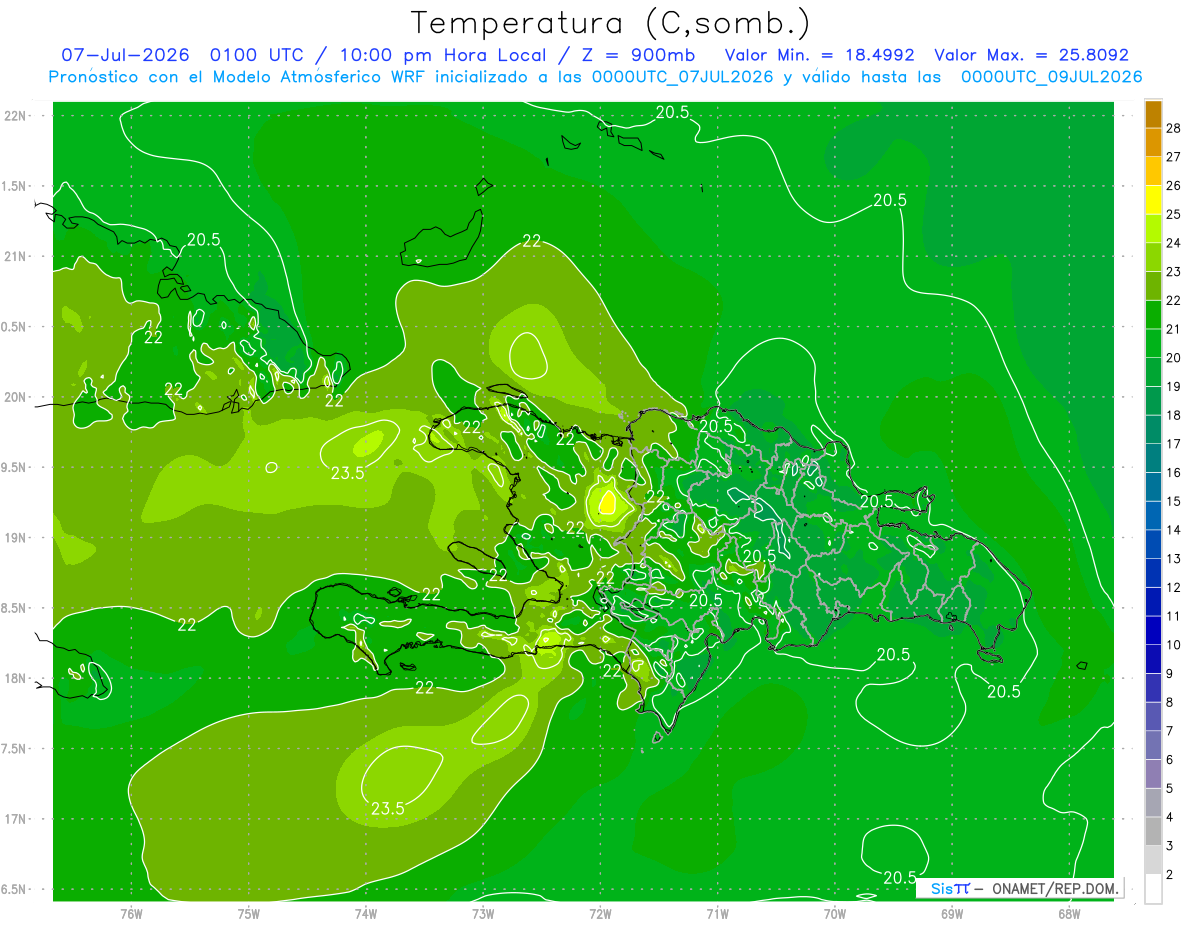Click the color bar label '7'

point(1171,731)
